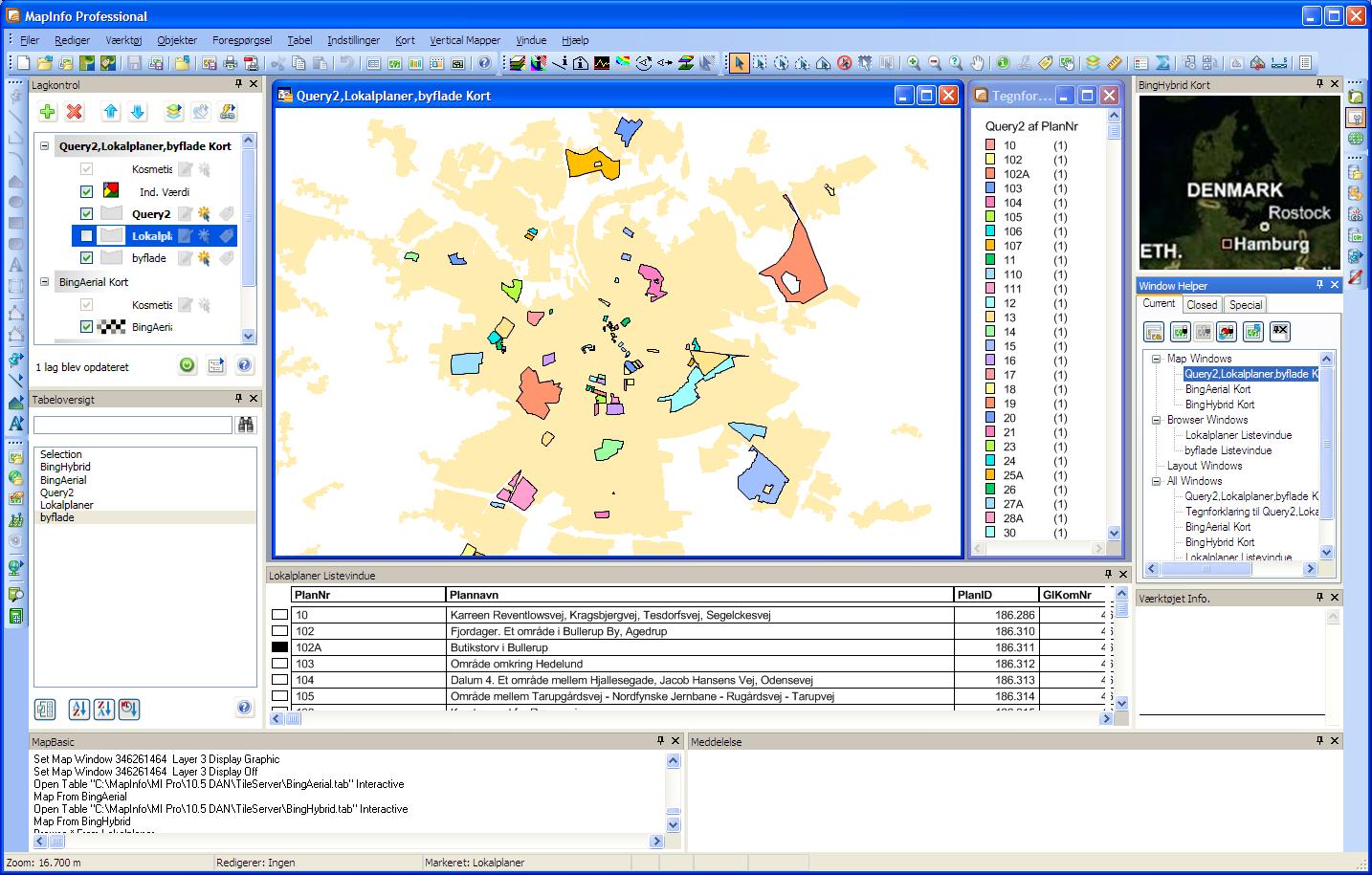Image resolution: width=1372 pixels, height=875 pixels.
Task: Toggle visibility of BingAerial layer
Action: 87,327
